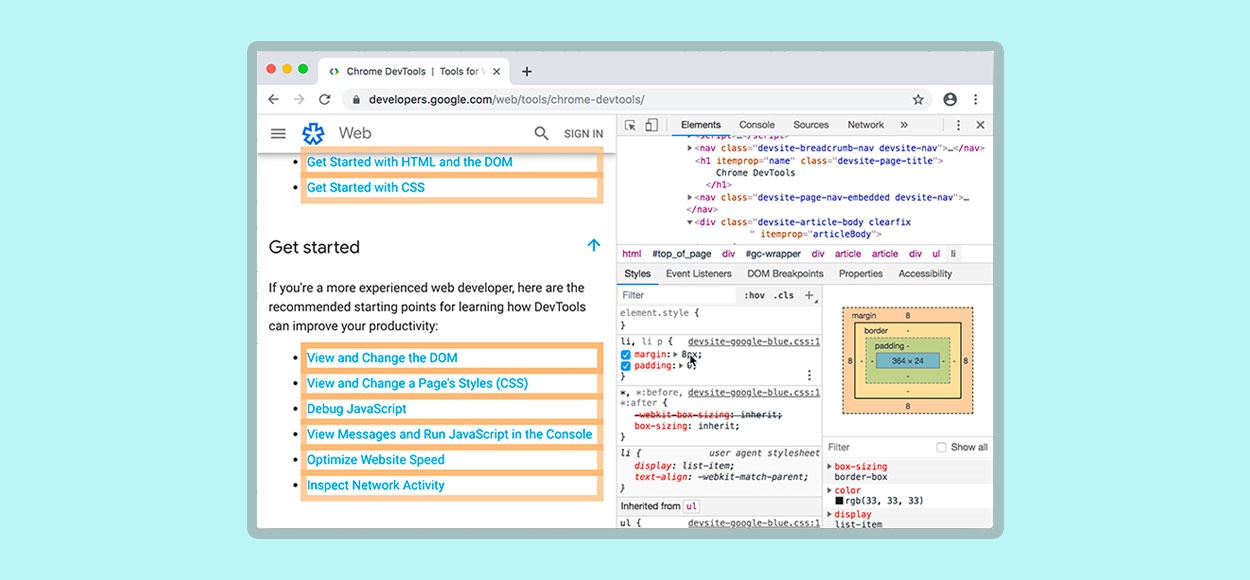Viewport: 1250px width, 580px height.
Task: Click the Styles pane Filter field
Action: [678, 295]
